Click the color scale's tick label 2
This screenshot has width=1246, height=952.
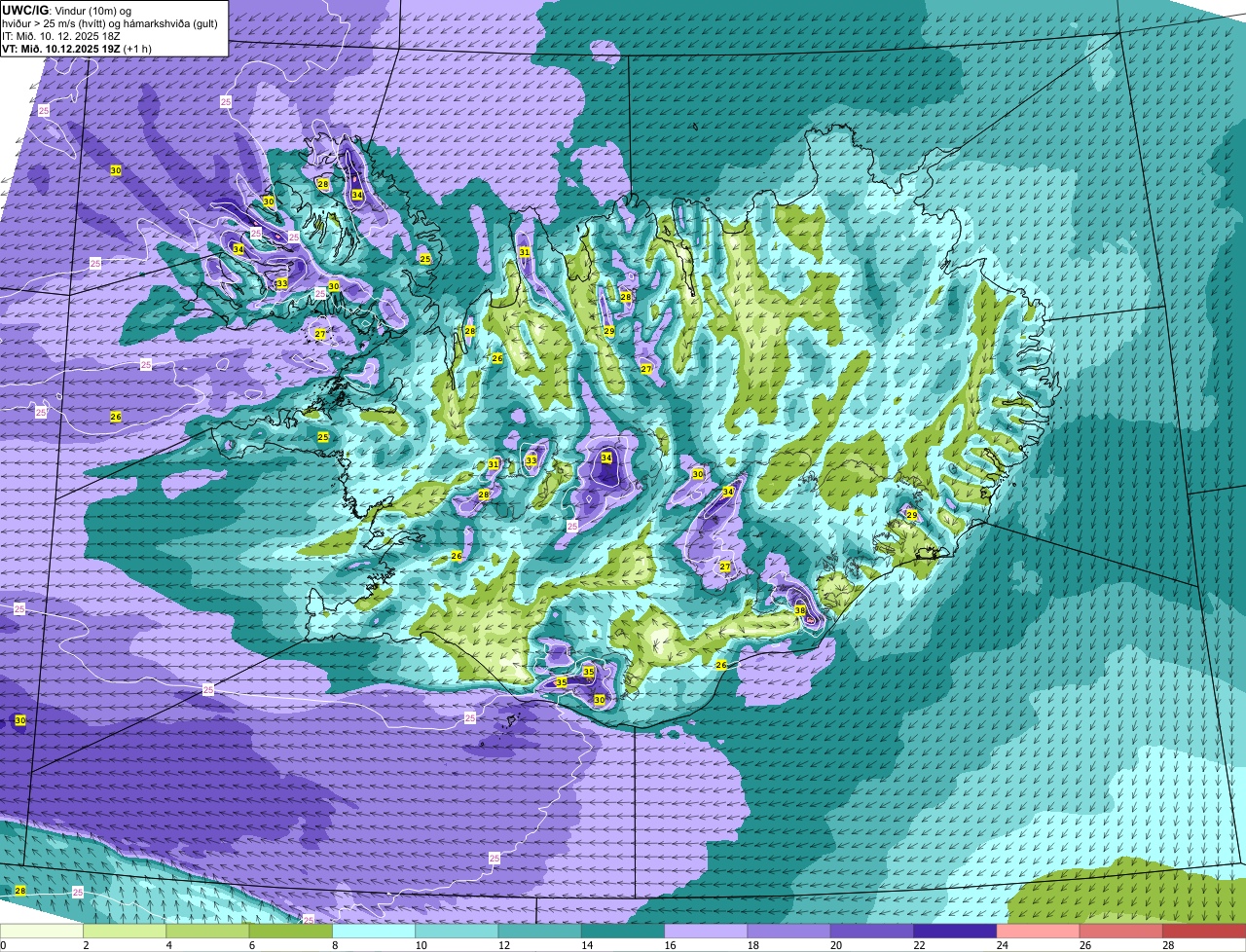86,945
